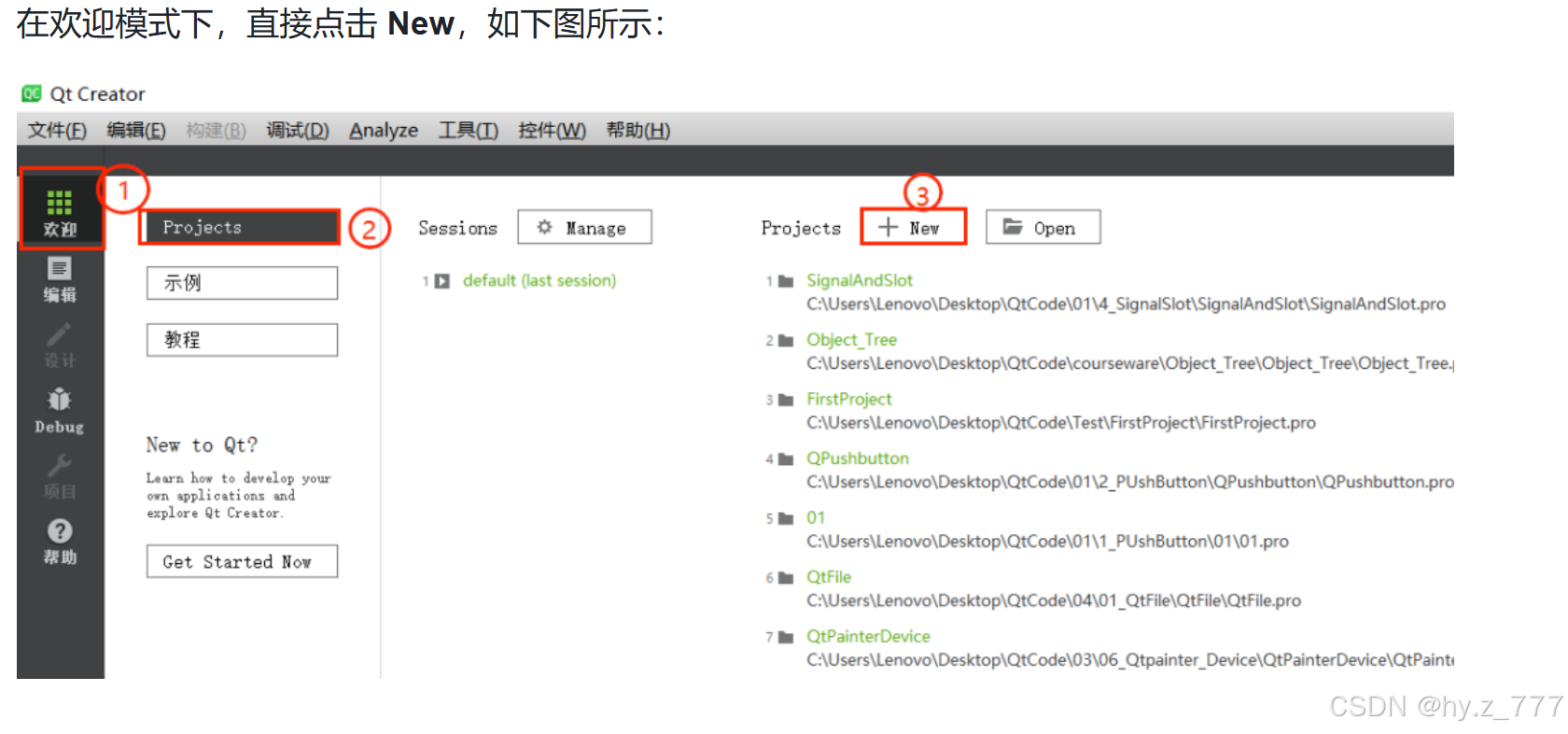Open the QtFile project
1568x734 pixels.
pyautogui.click(x=829, y=577)
